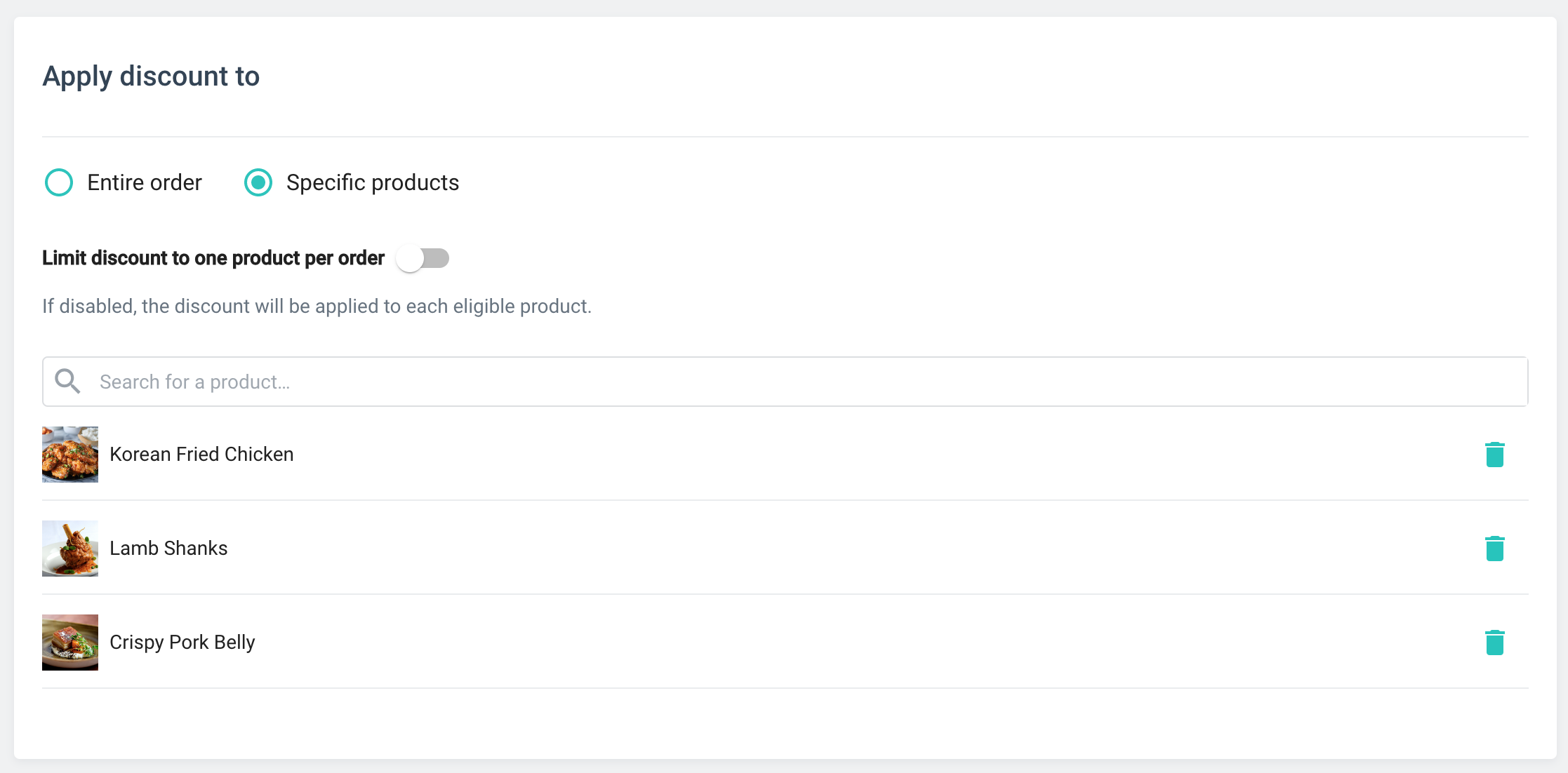The image size is (1568, 773).
Task: Click the Crispy Pork Belly product name
Action: click(182, 643)
